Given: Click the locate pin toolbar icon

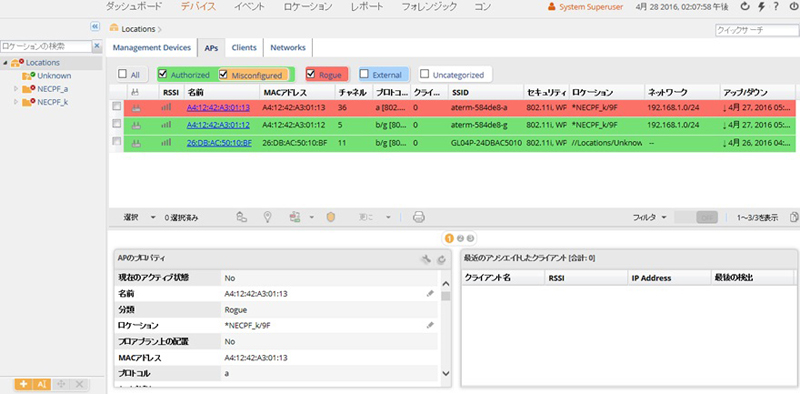Looking at the screenshot, I should pyautogui.click(x=267, y=217).
